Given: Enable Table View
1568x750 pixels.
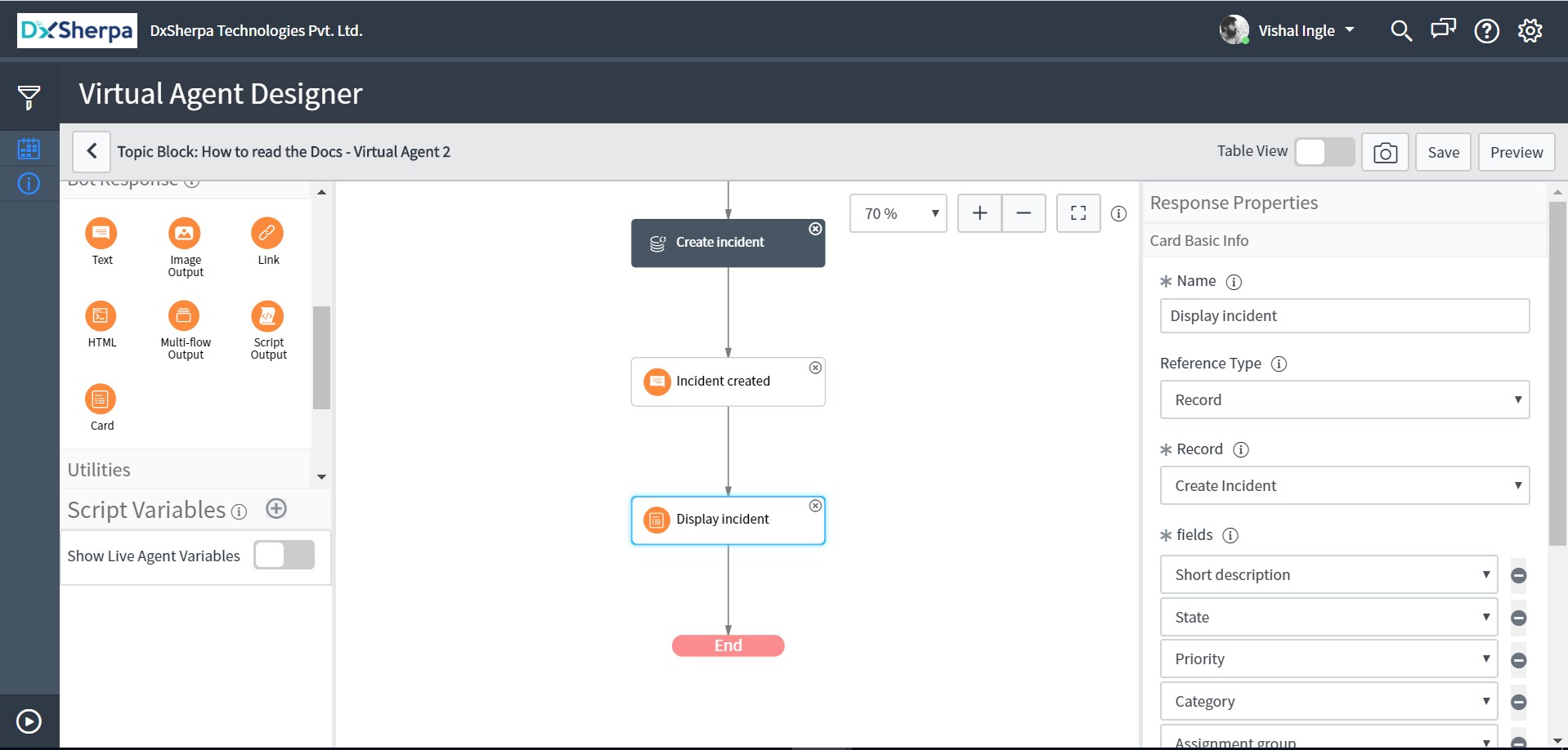Looking at the screenshot, I should point(1324,152).
